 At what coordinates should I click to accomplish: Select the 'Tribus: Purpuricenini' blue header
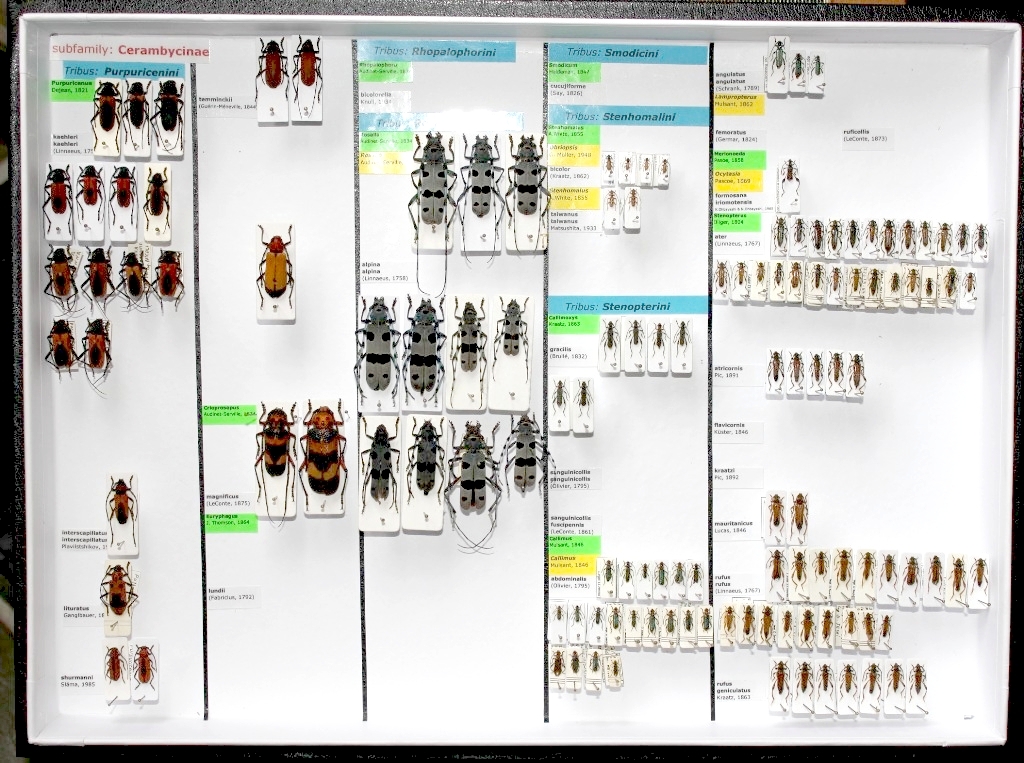[124, 70]
